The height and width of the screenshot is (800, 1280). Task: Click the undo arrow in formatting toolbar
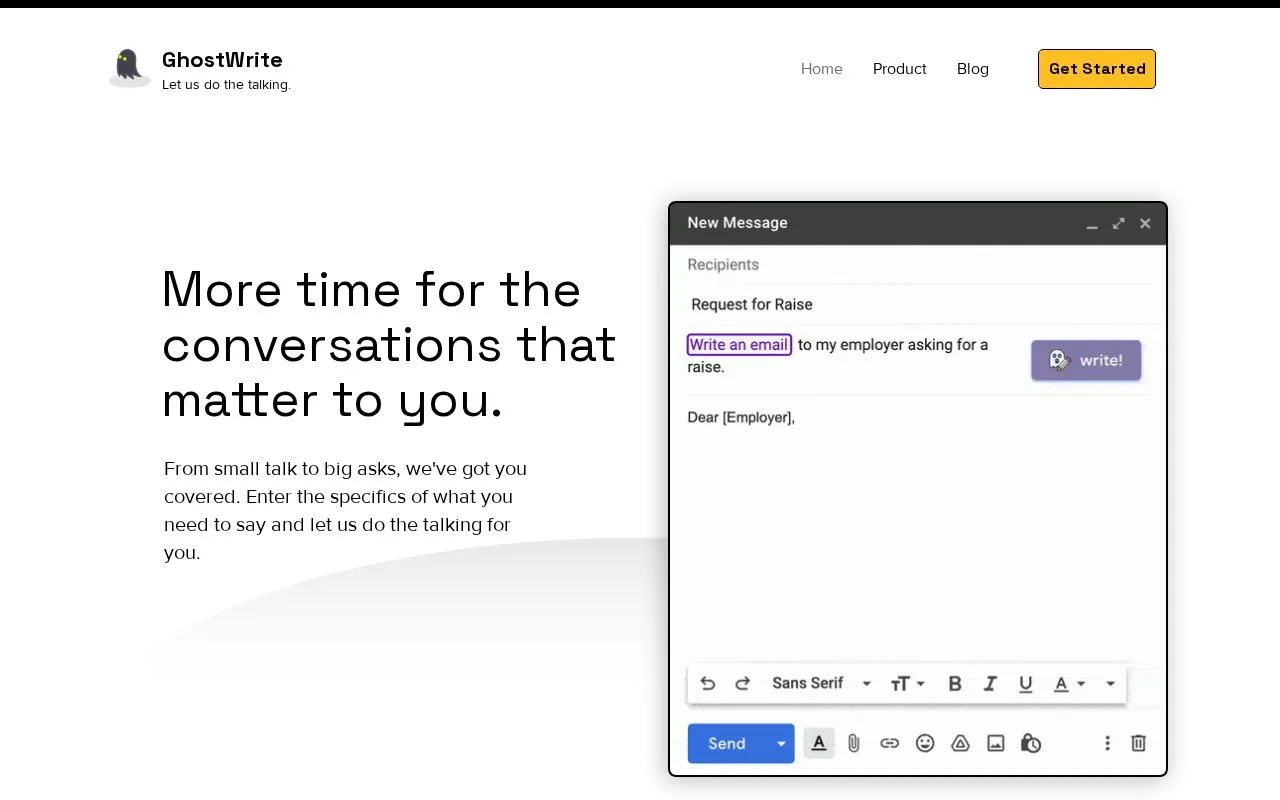[708, 684]
